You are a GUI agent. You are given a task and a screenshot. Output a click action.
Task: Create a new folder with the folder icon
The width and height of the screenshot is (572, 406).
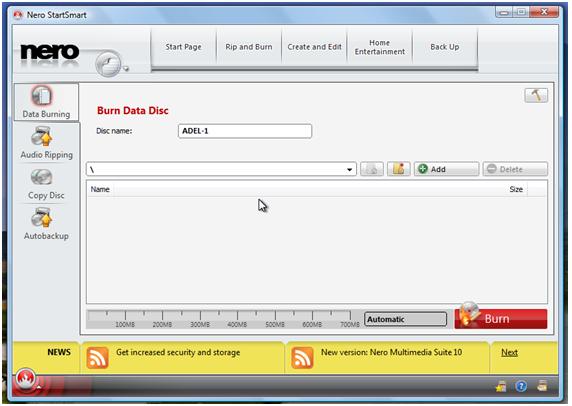pyautogui.click(x=399, y=169)
